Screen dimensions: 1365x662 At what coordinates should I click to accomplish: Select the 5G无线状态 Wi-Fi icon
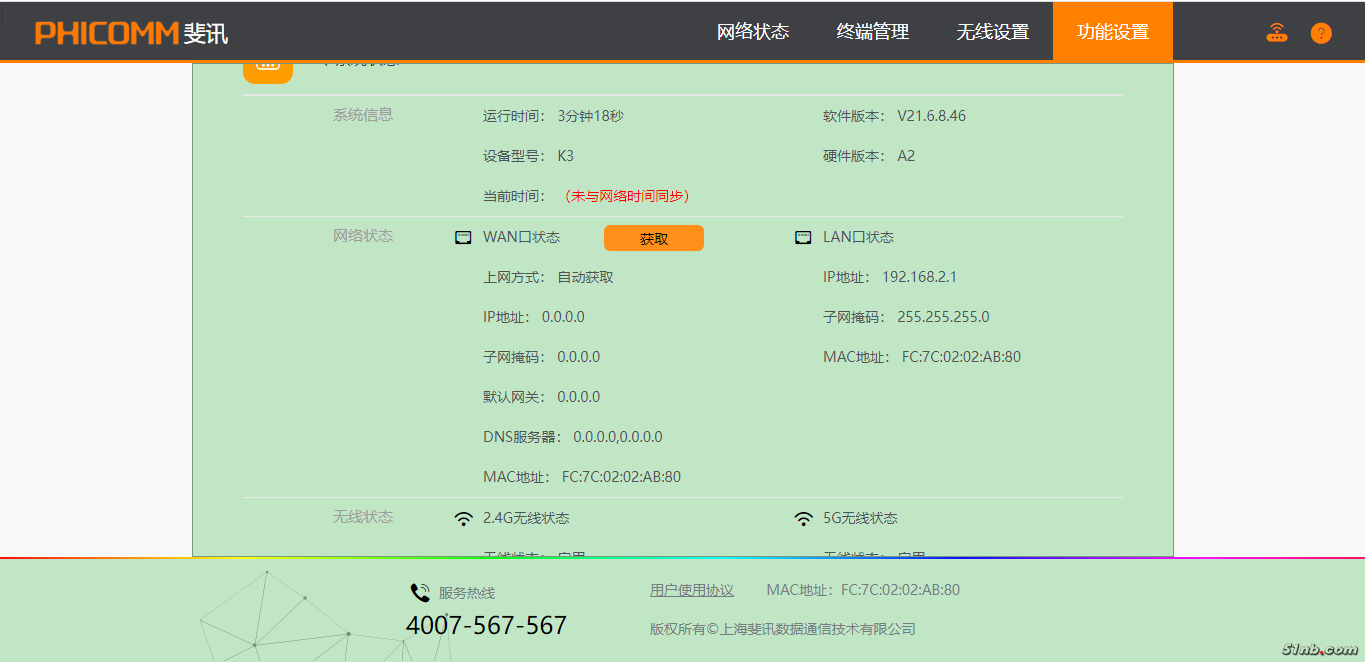click(803, 518)
